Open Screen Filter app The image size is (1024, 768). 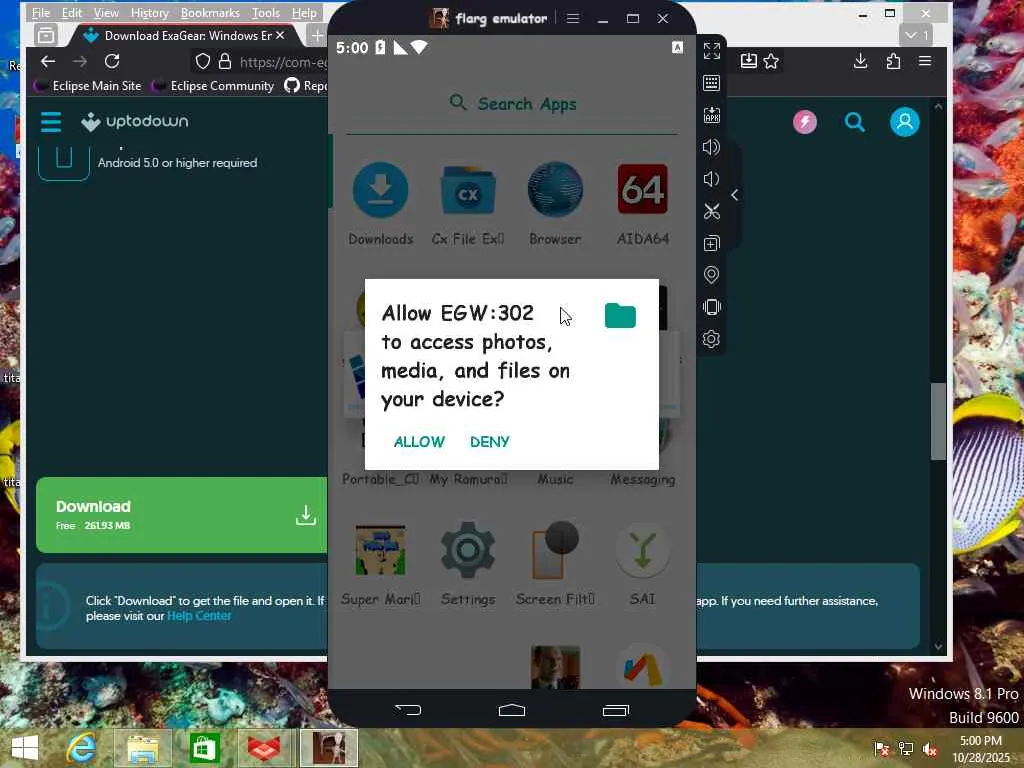click(x=555, y=564)
